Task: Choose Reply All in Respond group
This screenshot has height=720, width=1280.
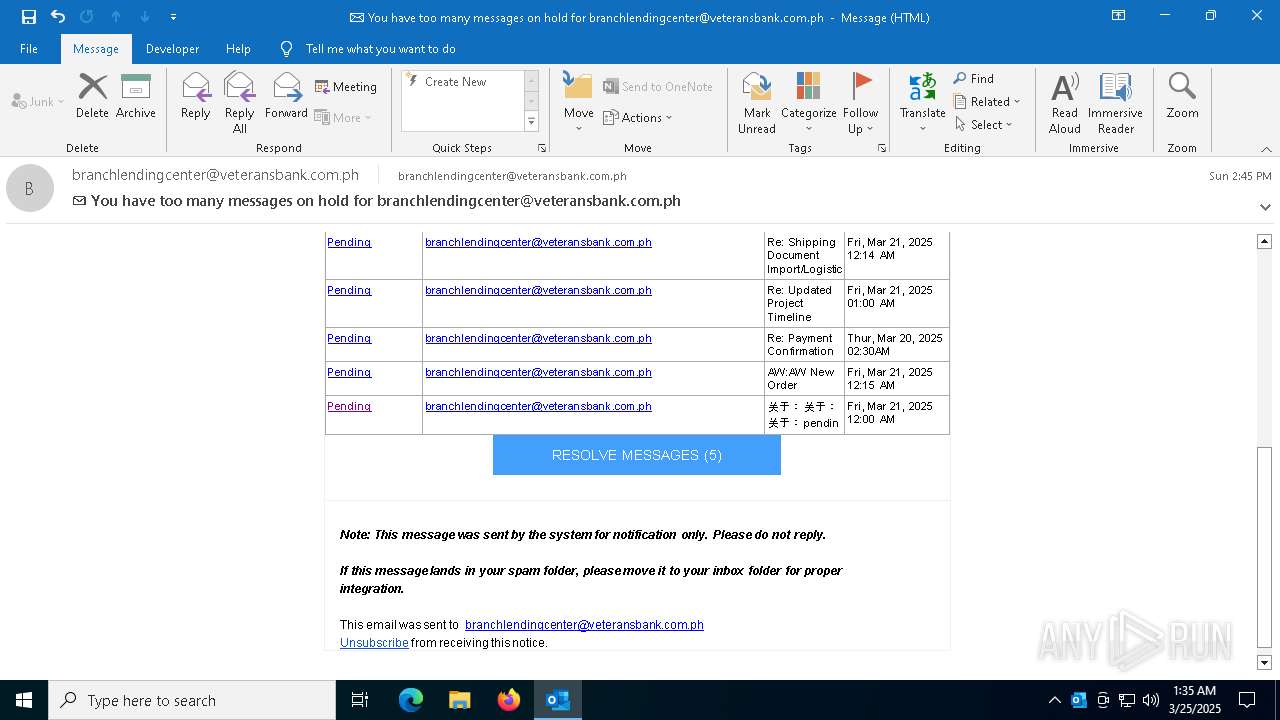Action: 239,102
